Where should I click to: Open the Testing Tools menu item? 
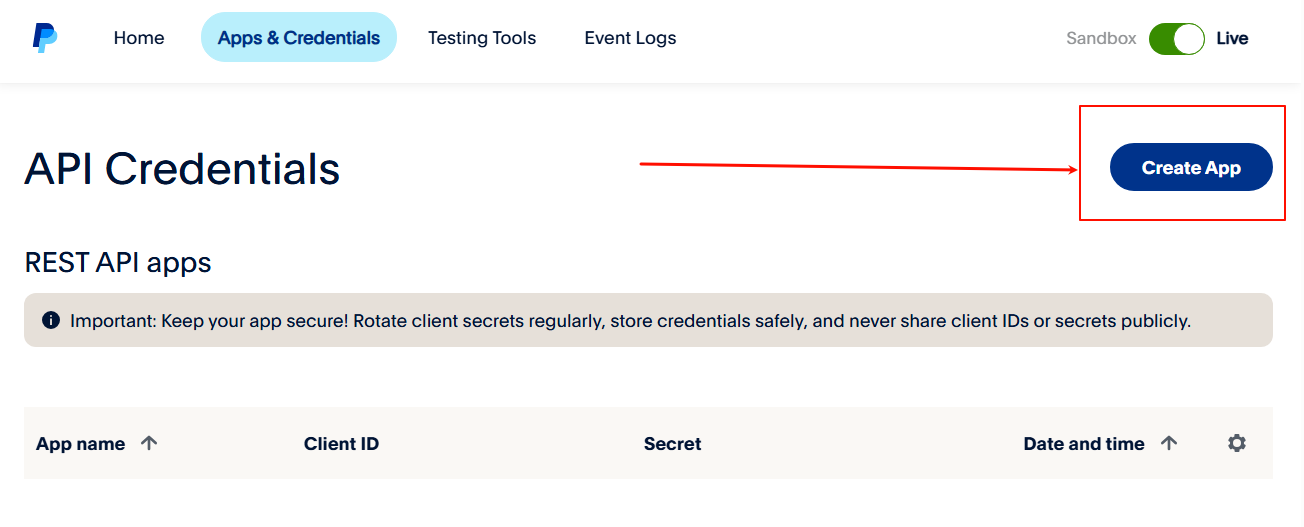[482, 38]
